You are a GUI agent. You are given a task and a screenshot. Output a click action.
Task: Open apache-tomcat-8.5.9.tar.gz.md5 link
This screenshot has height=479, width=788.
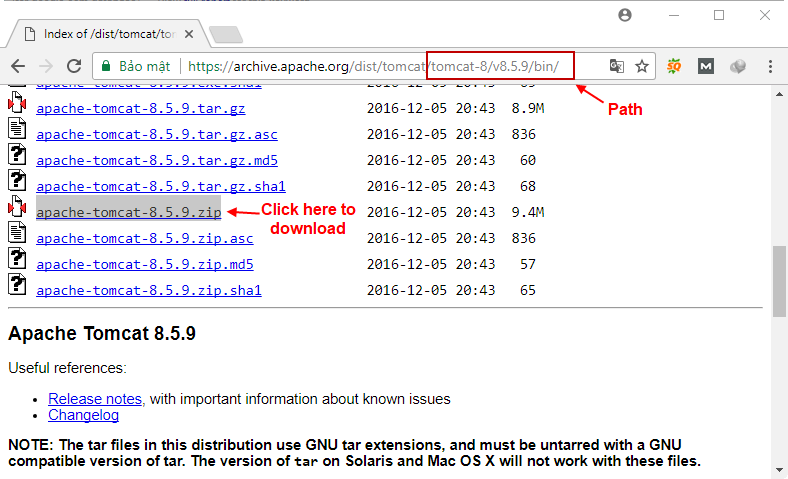coord(157,161)
